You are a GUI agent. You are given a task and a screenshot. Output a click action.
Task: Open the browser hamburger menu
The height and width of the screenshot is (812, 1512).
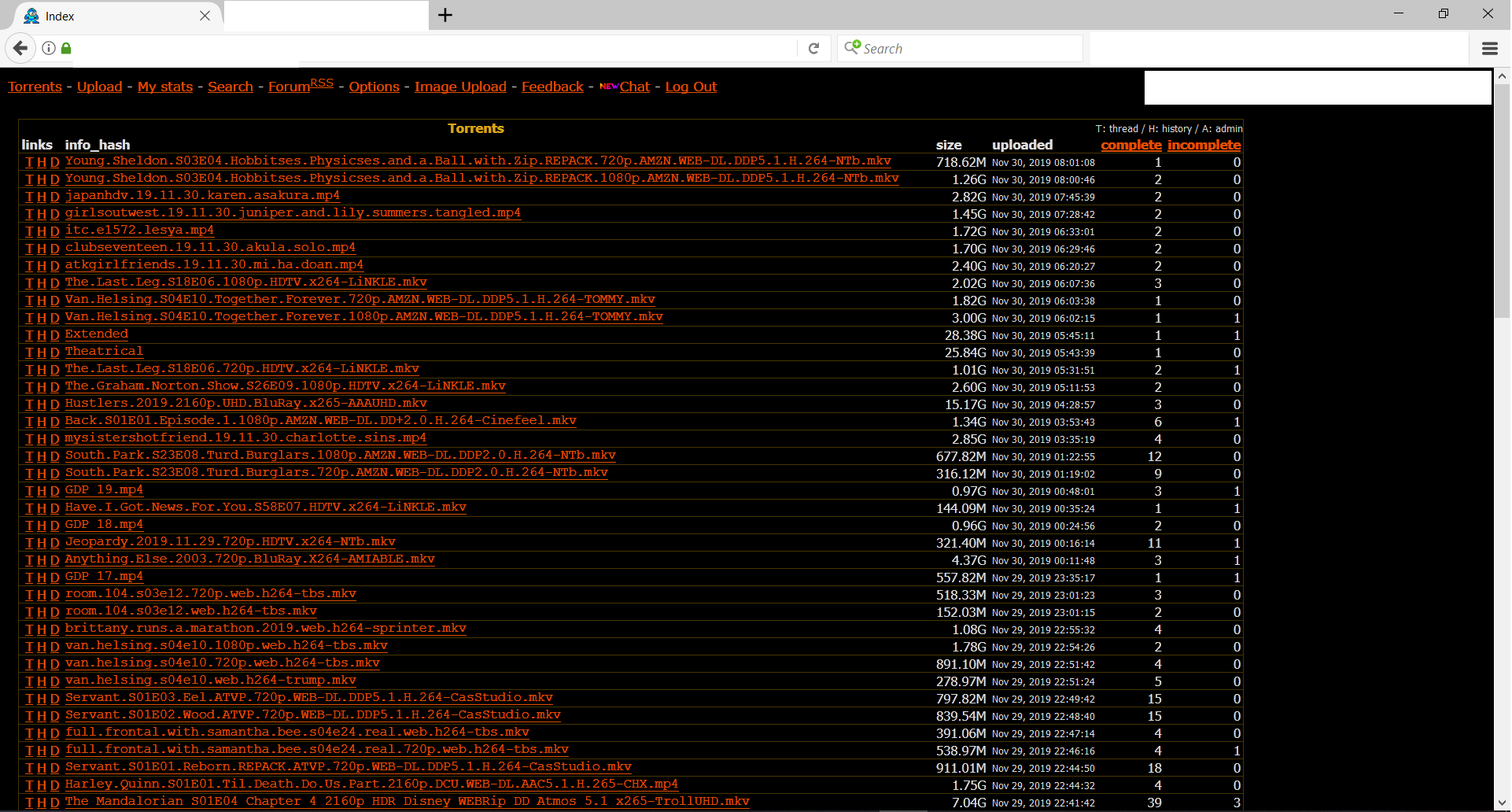1489,49
